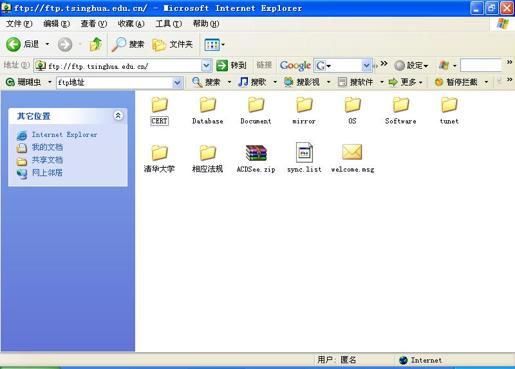Open the 搜影视 dropdown arrow
The image size is (515, 369).
click(x=328, y=82)
